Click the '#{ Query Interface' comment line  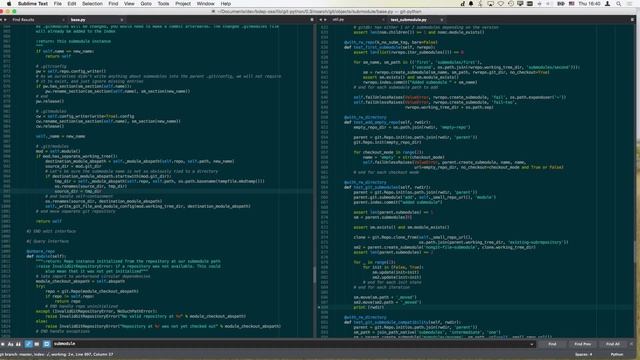(47, 241)
